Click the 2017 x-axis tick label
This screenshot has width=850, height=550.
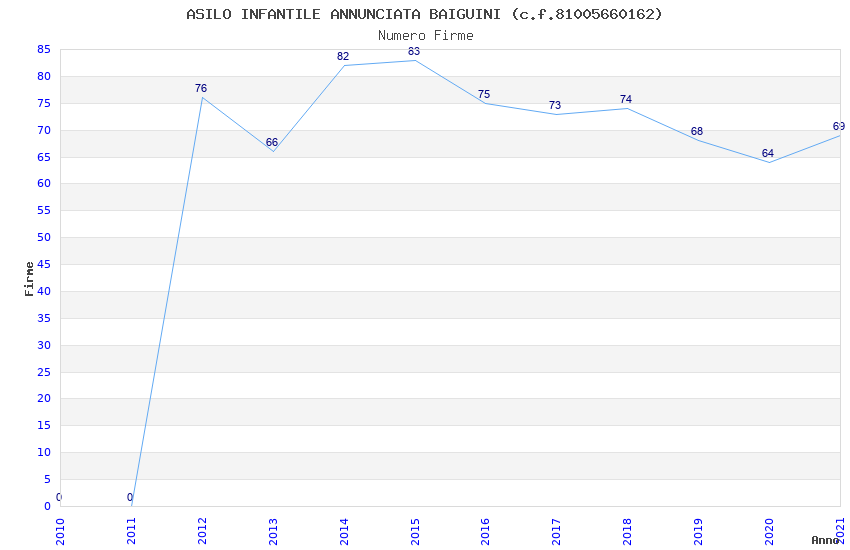pos(556,532)
